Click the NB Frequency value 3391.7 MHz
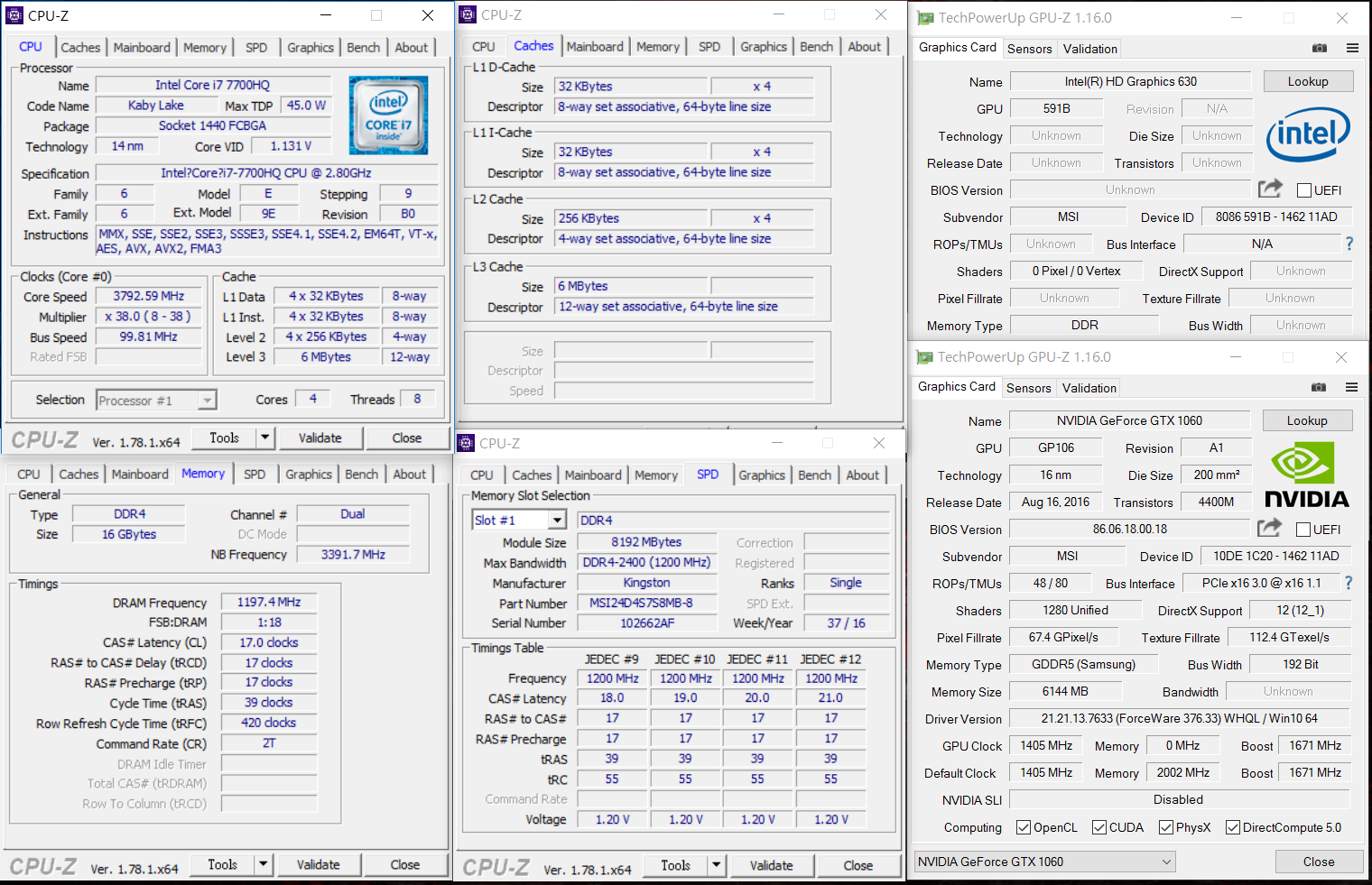This screenshot has height=885, width=1372. [353, 554]
